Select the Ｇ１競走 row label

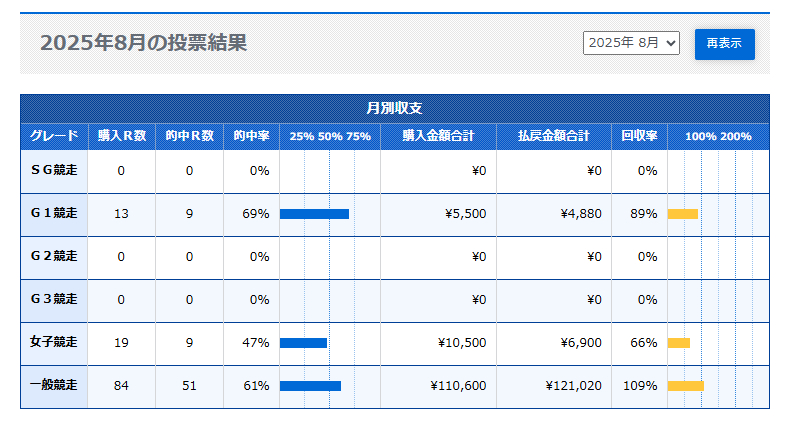pyautogui.click(x=54, y=214)
